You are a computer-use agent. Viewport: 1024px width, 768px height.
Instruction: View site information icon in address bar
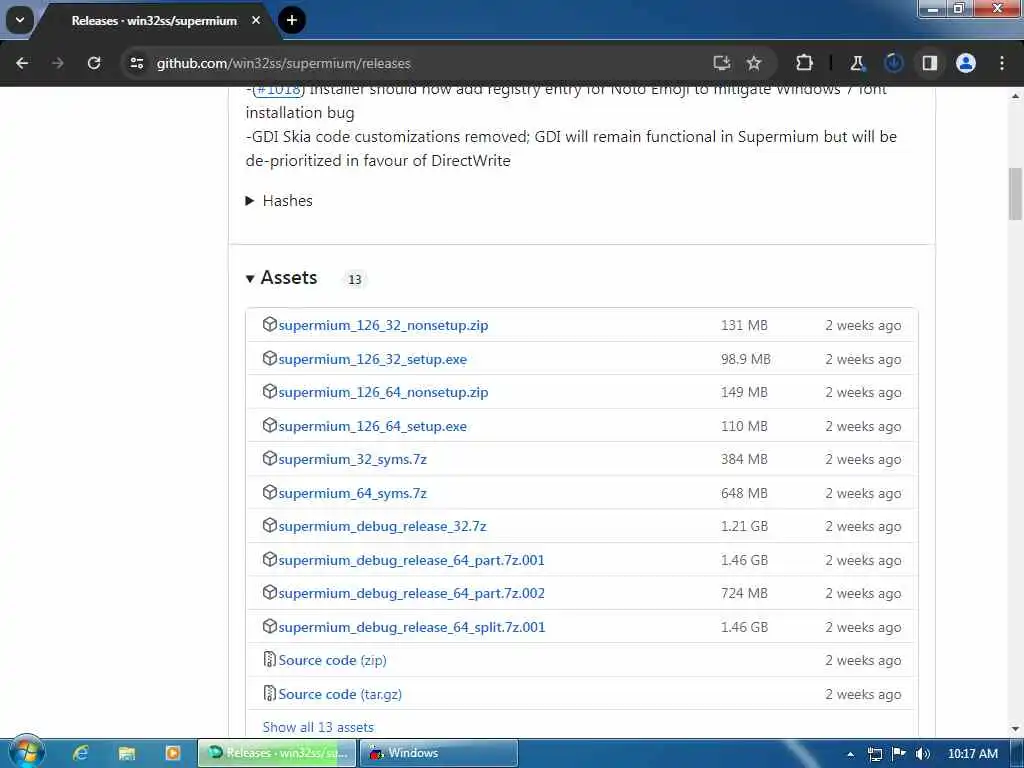[x=137, y=63]
